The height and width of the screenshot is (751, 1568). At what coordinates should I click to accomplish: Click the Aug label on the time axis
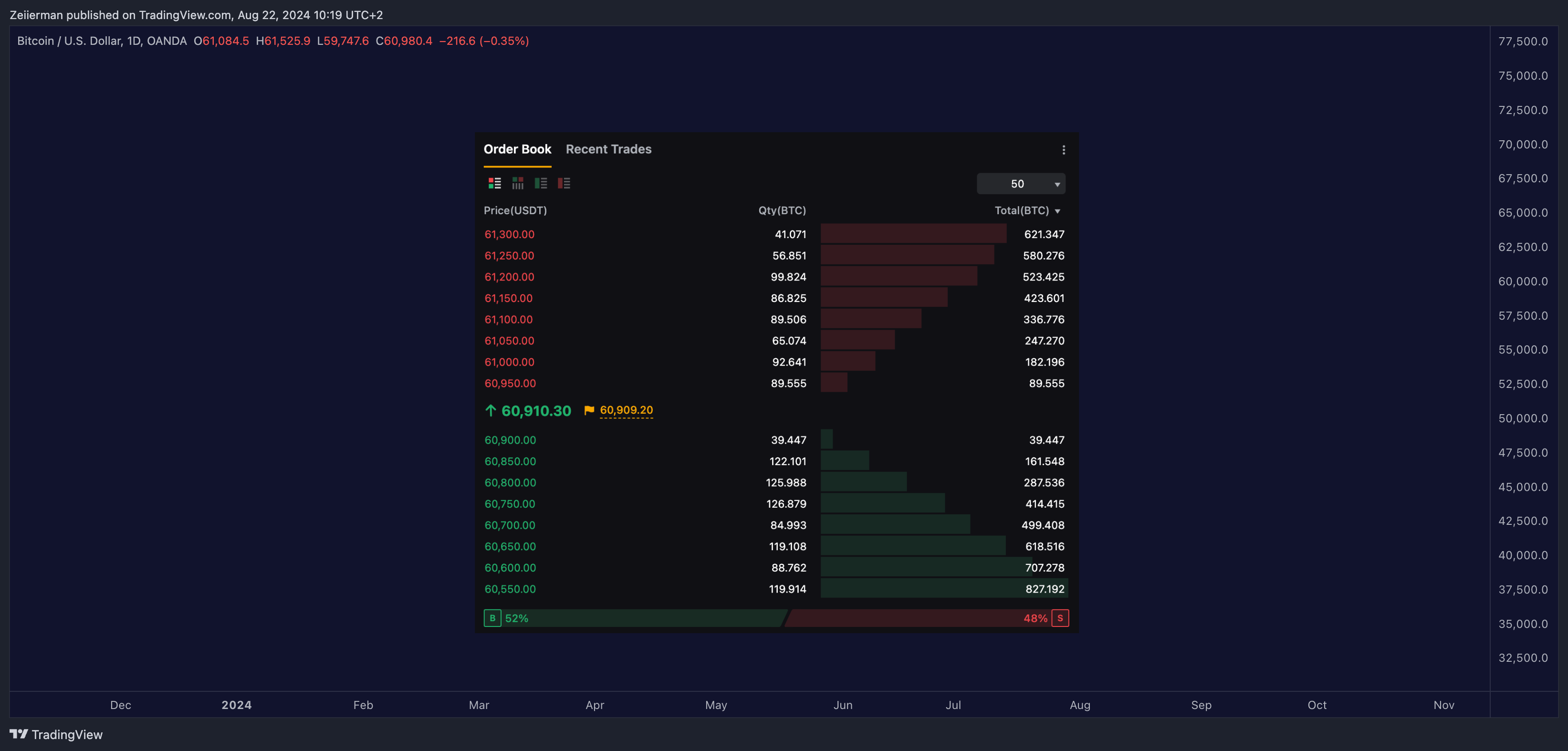(x=1080, y=705)
